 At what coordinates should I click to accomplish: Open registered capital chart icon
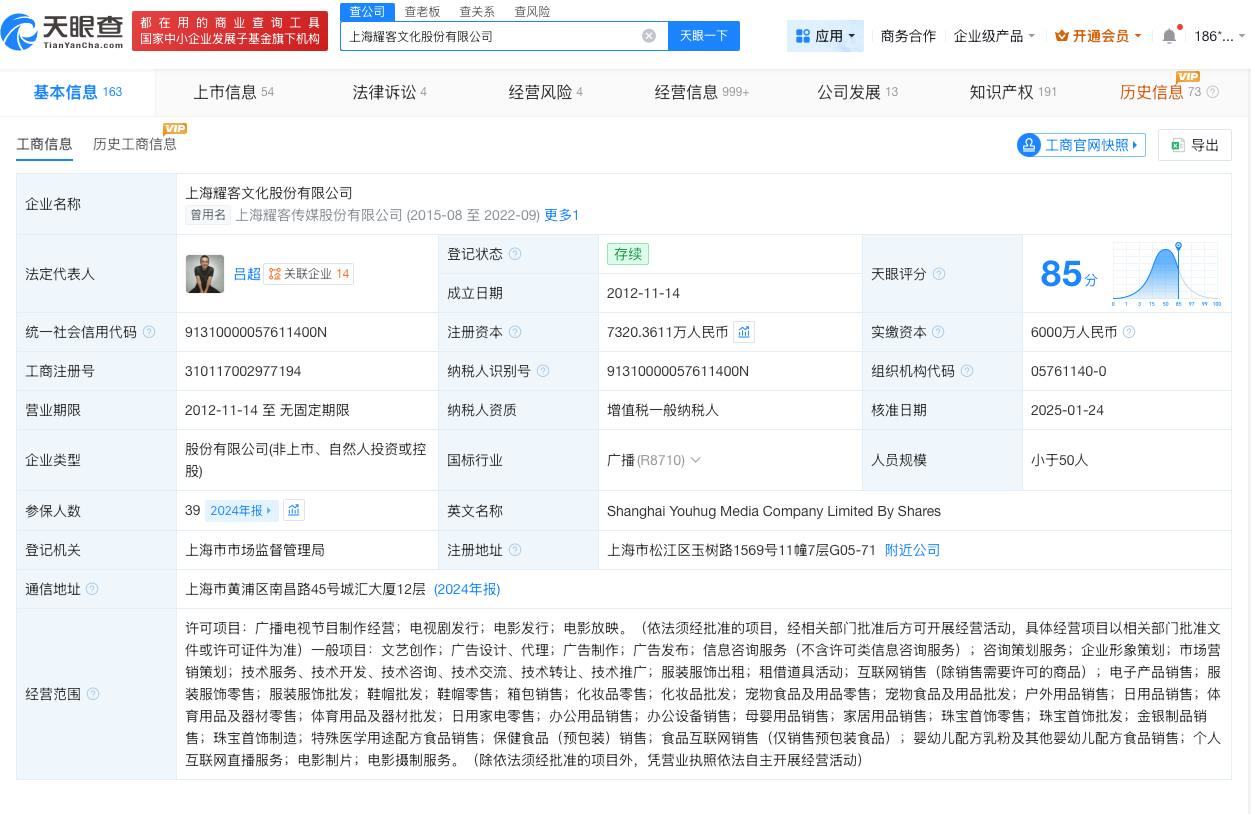tap(744, 332)
